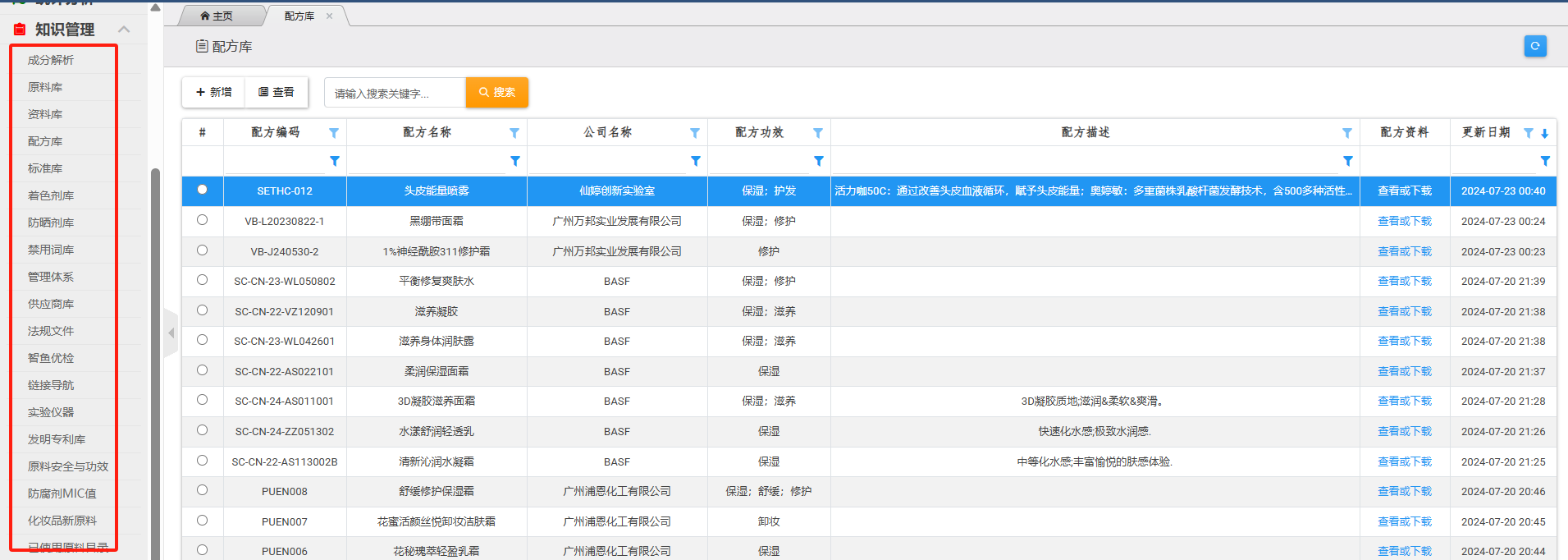The image size is (1568, 560).
Task: Open 法规文件 in the sidebar
Action: tap(51, 331)
